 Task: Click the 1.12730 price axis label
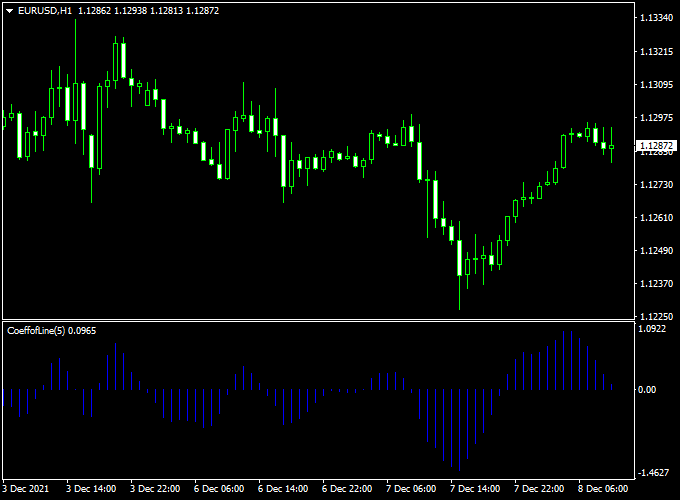click(657, 185)
